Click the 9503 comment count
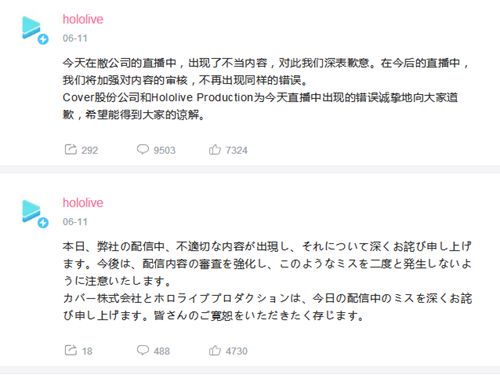This screenshot has width=500, height=375. [x=164, y=150]
